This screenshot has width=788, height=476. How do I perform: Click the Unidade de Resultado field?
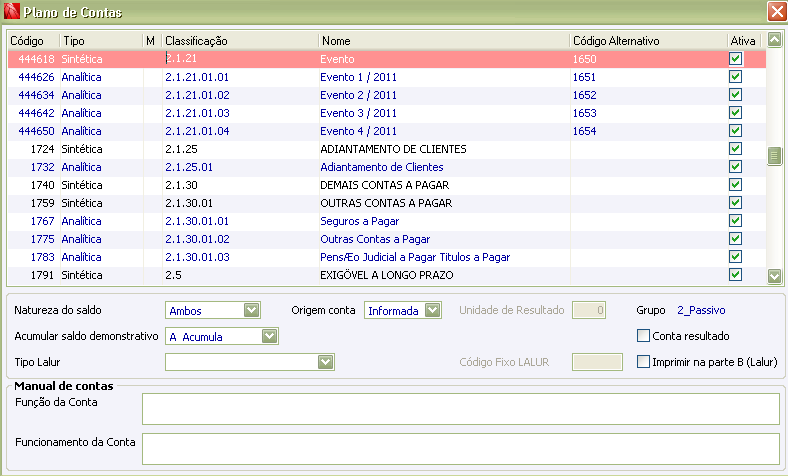(x=589, y=310)
